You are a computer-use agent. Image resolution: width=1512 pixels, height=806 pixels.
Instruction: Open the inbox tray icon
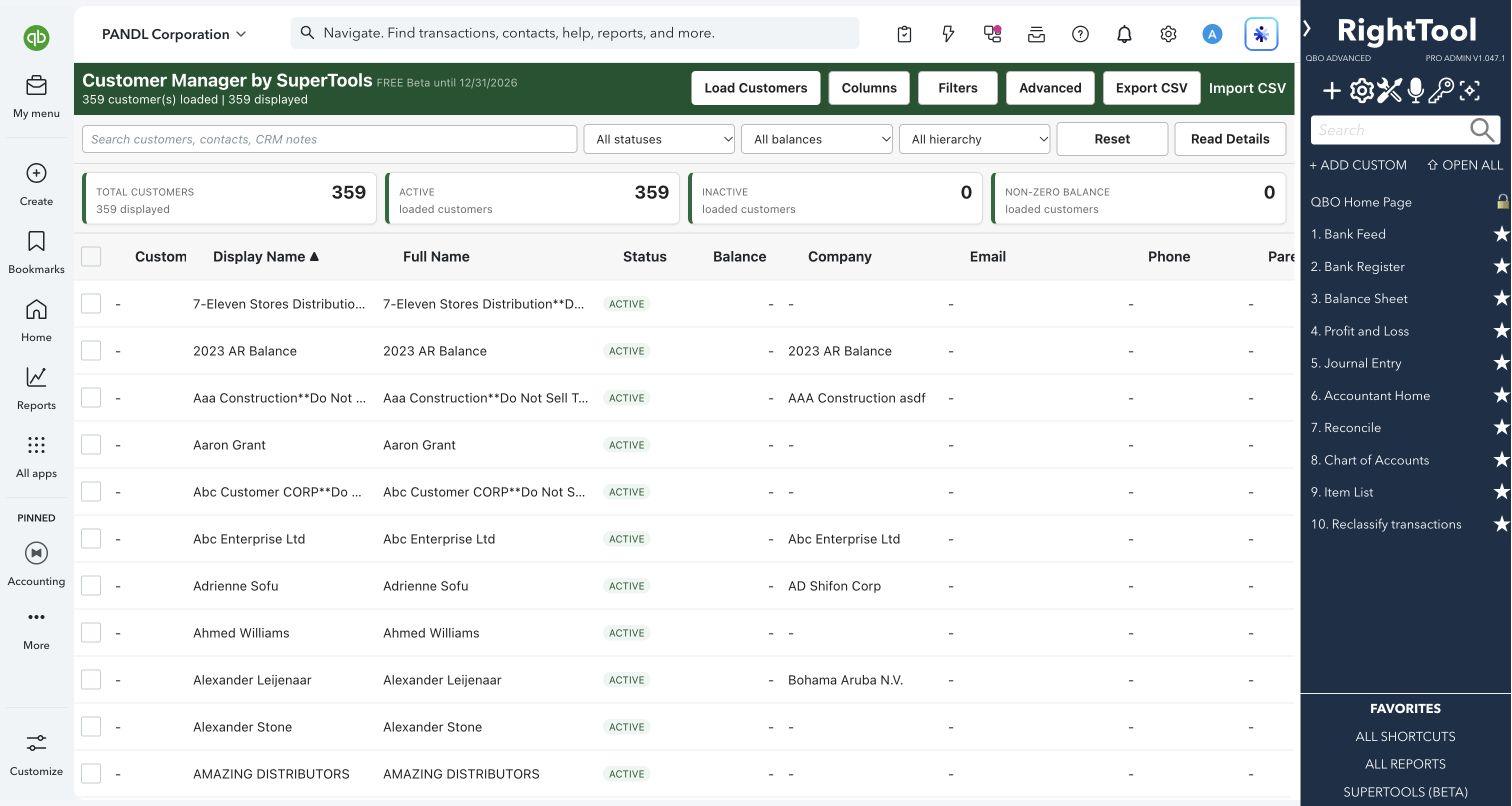[1036, 34]
